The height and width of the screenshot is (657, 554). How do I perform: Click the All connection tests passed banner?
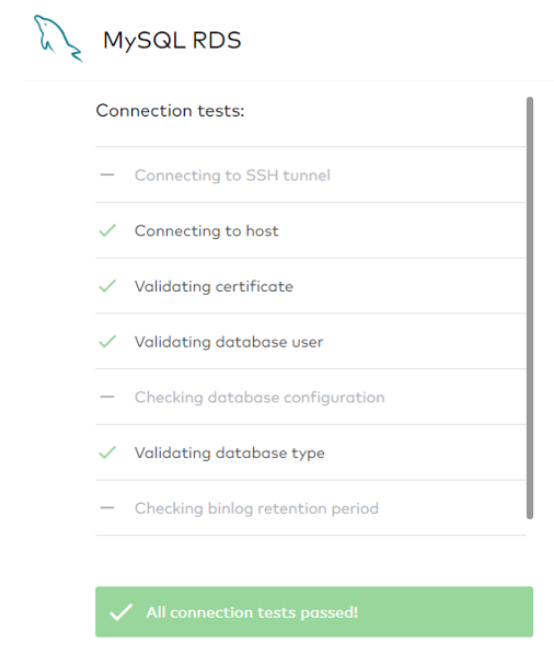click(x=314, y=612)
